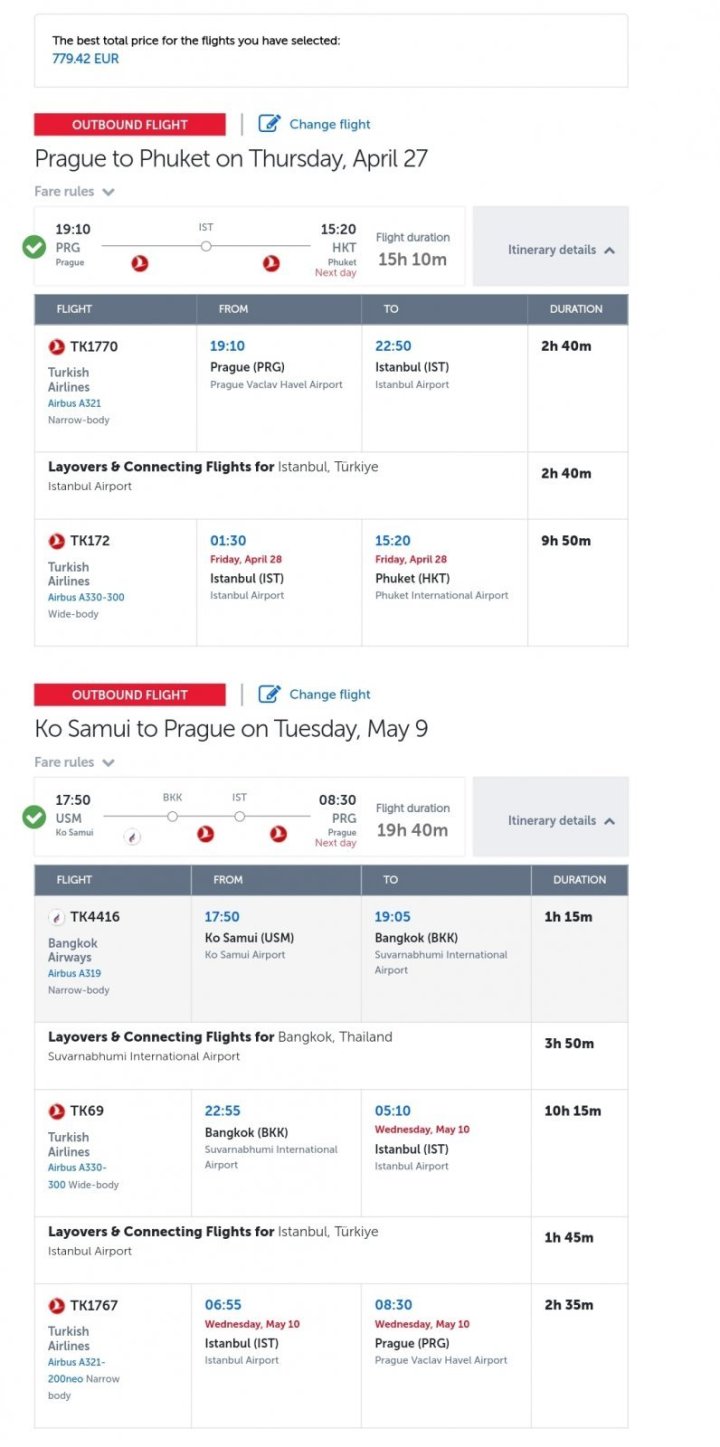Viewport: 720px width, 1447px height.
Task: Open the Airbus A319 aircraft link for TK4416
Action: click(74, 973)
